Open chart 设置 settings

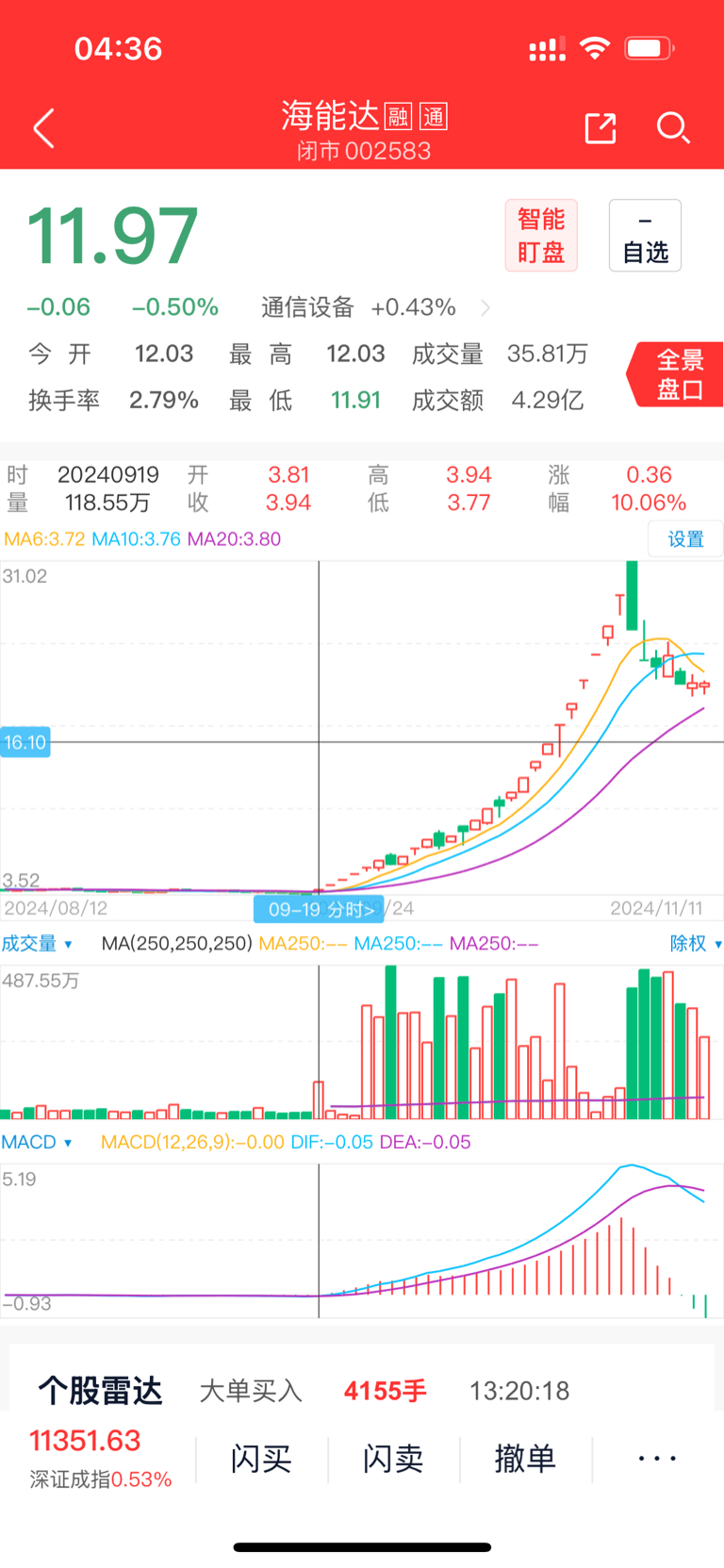pos(685,538)
